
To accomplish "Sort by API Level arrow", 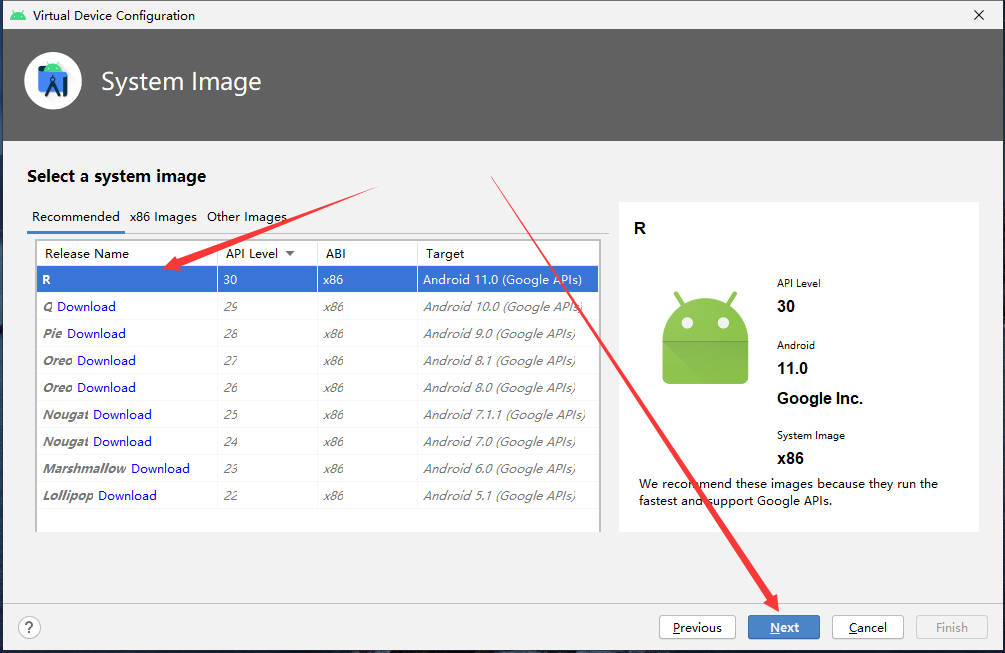I will point(290,254).
